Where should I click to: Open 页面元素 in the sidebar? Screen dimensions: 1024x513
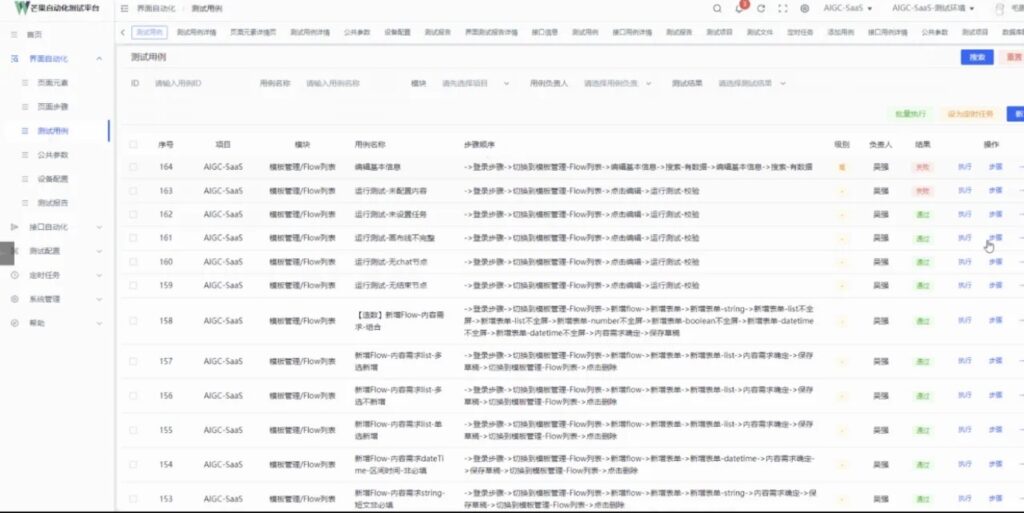[52, 83]
